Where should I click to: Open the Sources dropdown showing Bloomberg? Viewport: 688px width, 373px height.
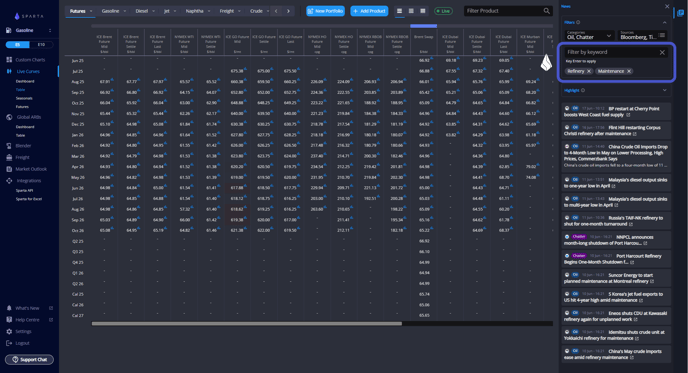[643, 35]
